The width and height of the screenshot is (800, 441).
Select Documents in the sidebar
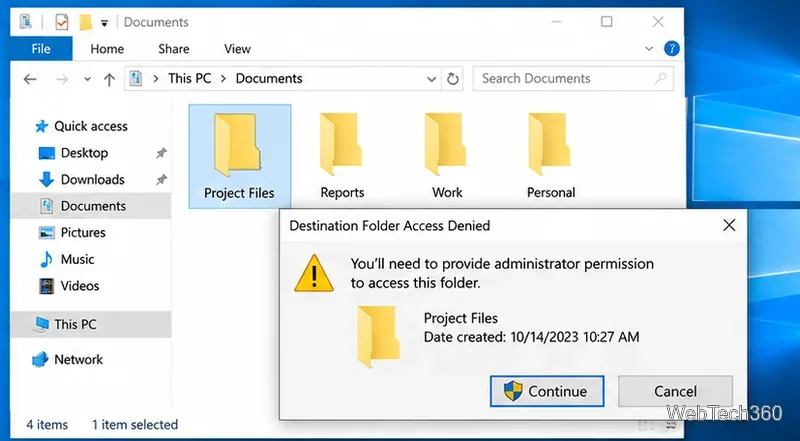pos(90,206)
